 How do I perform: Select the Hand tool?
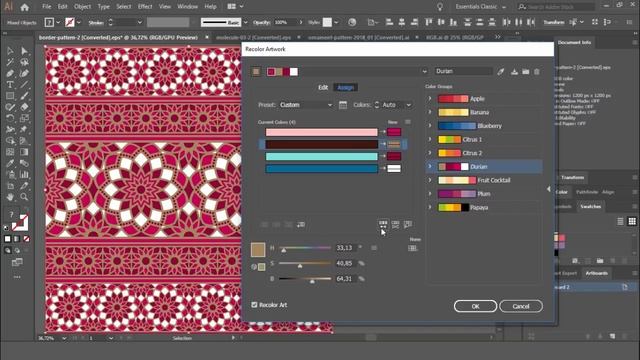tap(10, 197)
